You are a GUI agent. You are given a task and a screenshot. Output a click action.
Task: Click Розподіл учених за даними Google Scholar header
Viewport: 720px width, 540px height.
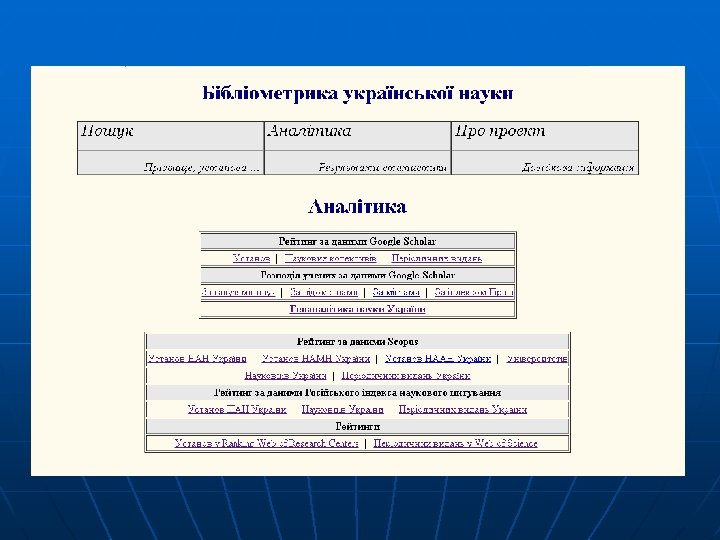tap(358, 275)
